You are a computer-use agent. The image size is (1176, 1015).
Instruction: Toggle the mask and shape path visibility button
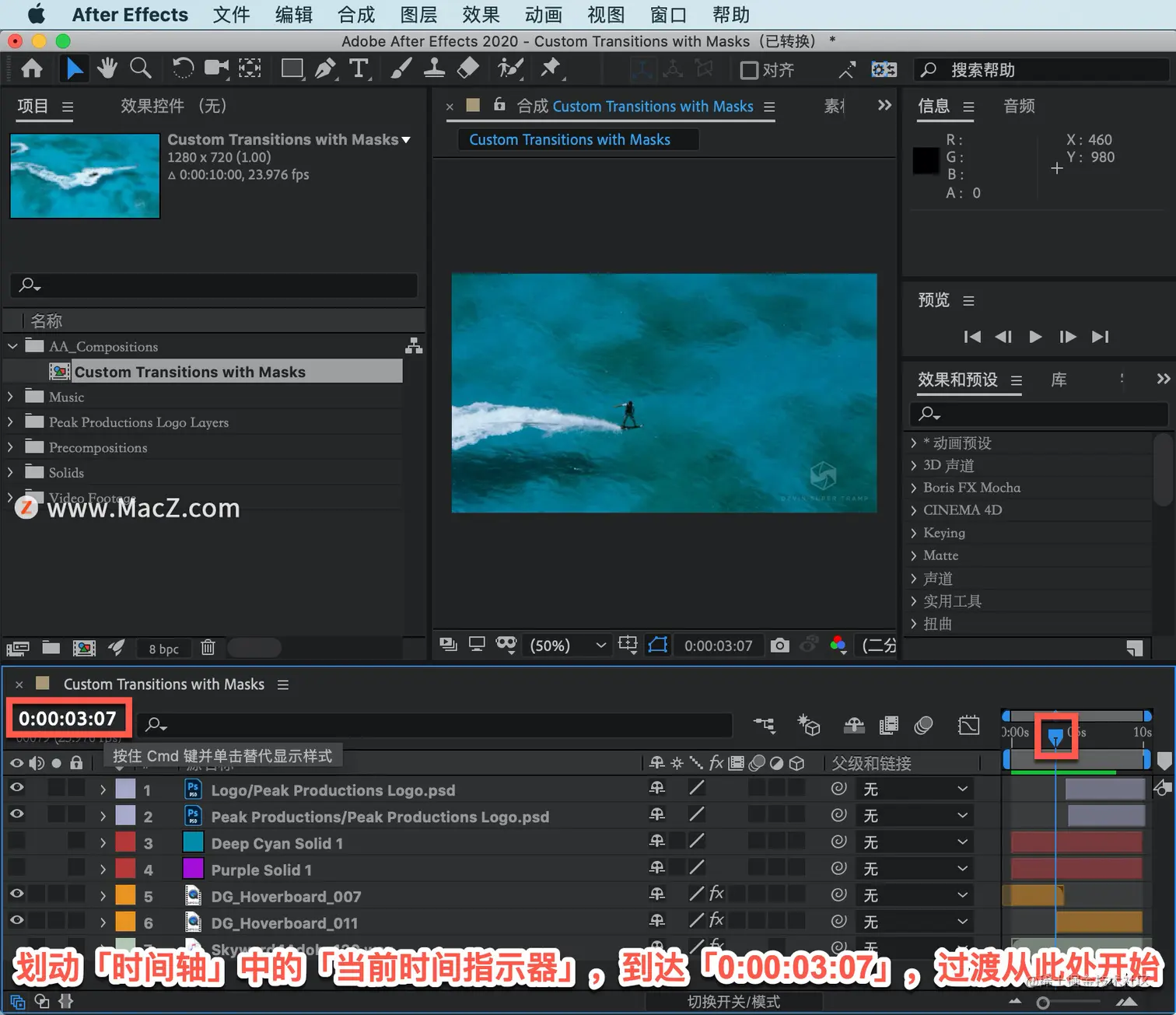[x=658, y=646]
